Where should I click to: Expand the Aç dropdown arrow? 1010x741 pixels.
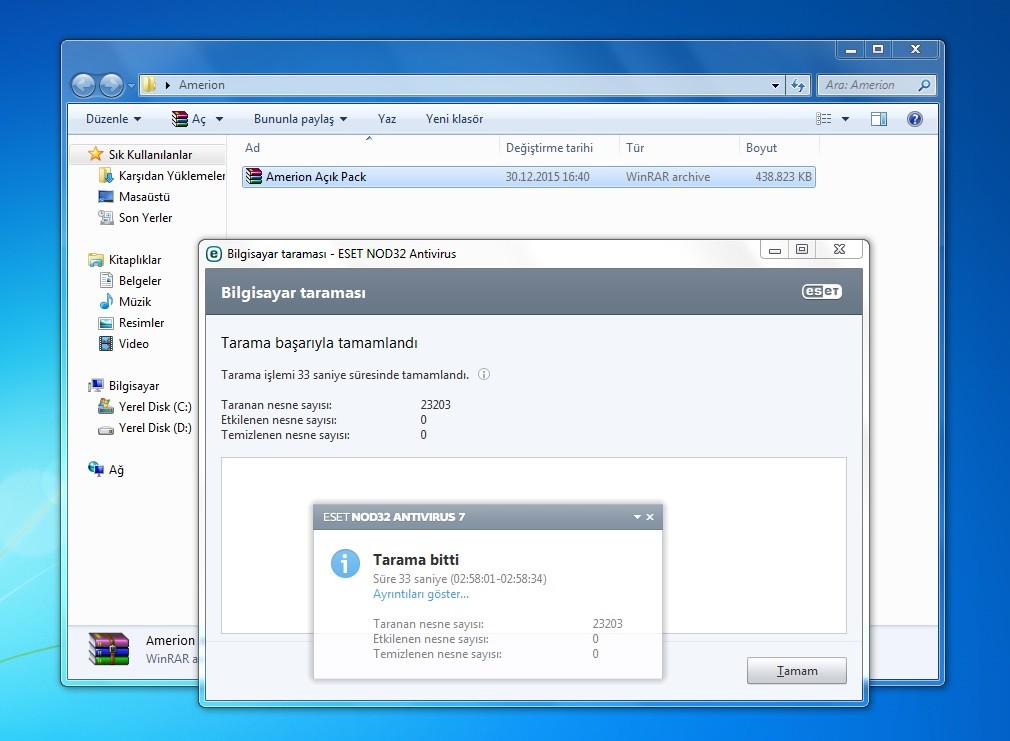click(220, 119)
